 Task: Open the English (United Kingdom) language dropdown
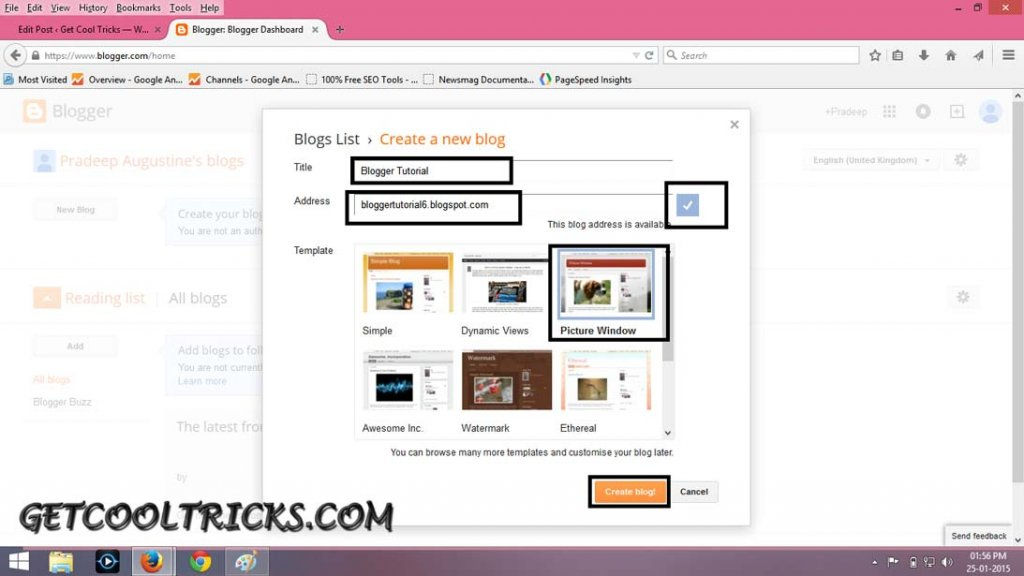click(x=871, y=160)
